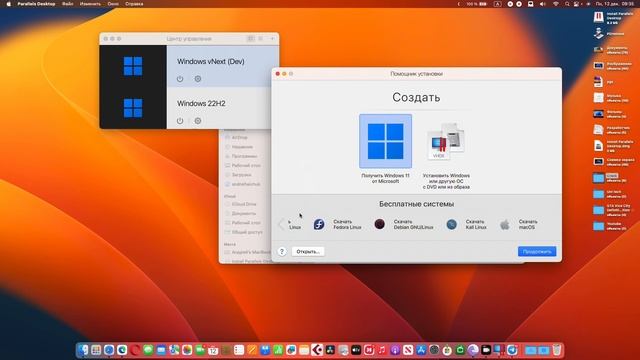Open the Справка menu
The height and width of the screenshot is (360, 640).
[134, 4]
